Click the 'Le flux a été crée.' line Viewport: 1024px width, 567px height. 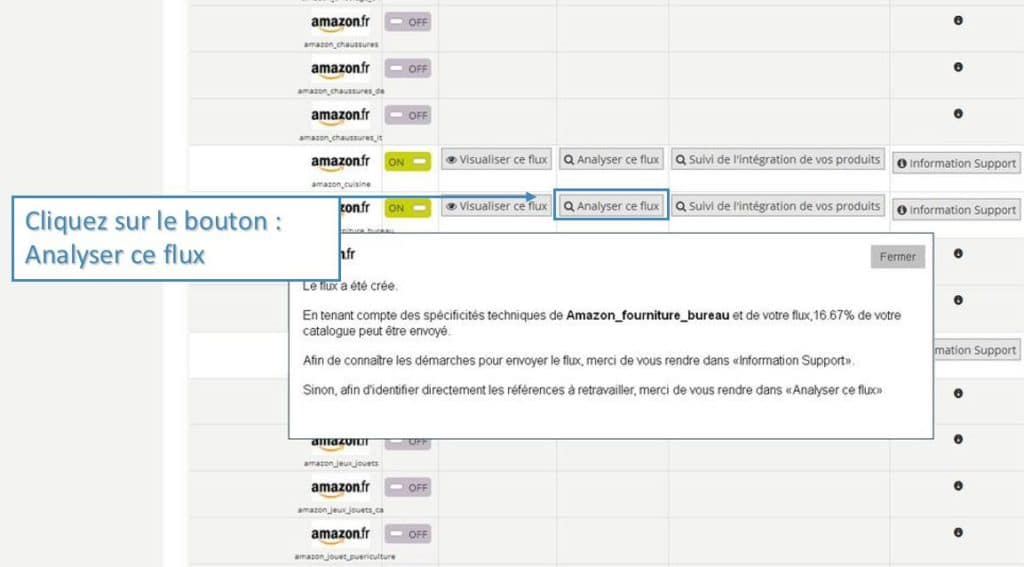coord(349,286)
